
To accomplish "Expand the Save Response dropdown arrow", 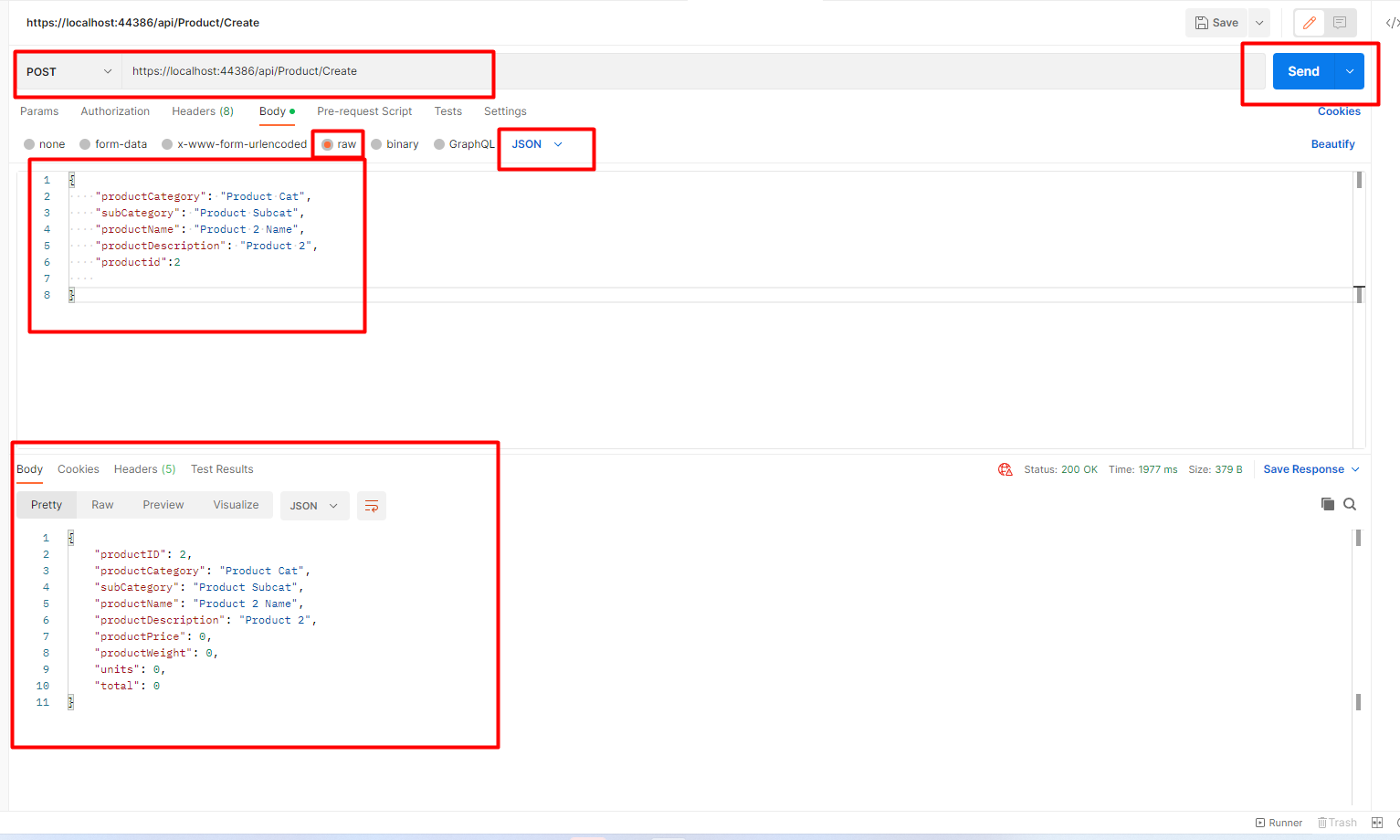I will pyautogui.click(x=1355, y=469).
